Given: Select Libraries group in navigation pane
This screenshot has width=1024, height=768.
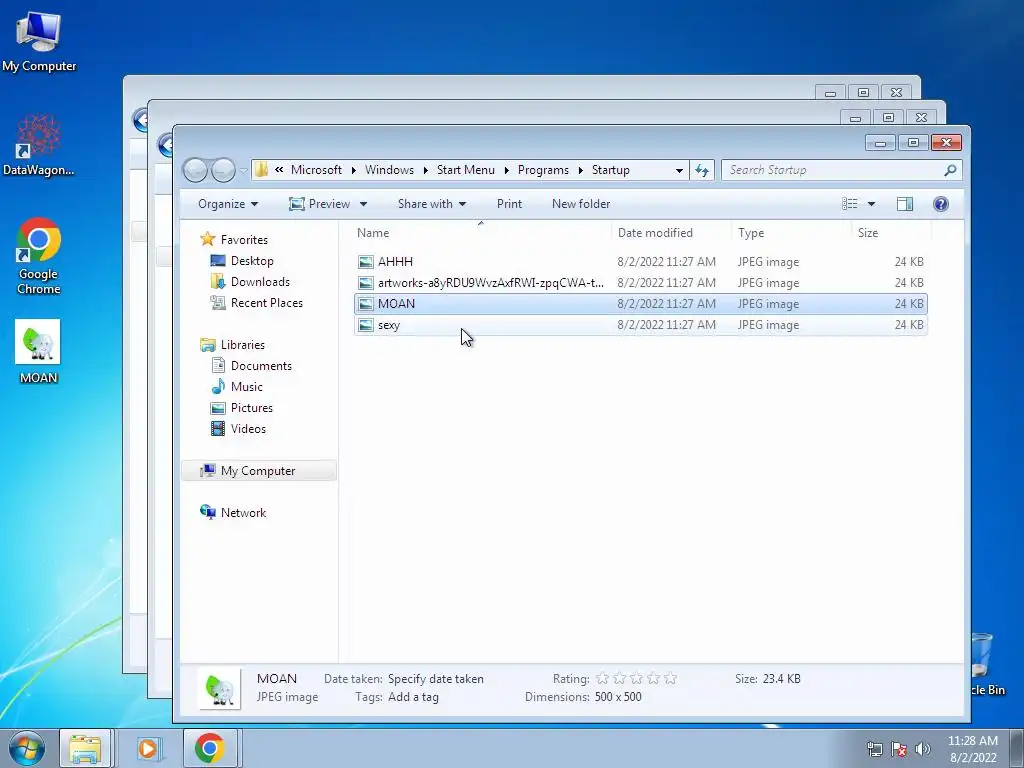Looking at the screenshot, I should [242, 345].
